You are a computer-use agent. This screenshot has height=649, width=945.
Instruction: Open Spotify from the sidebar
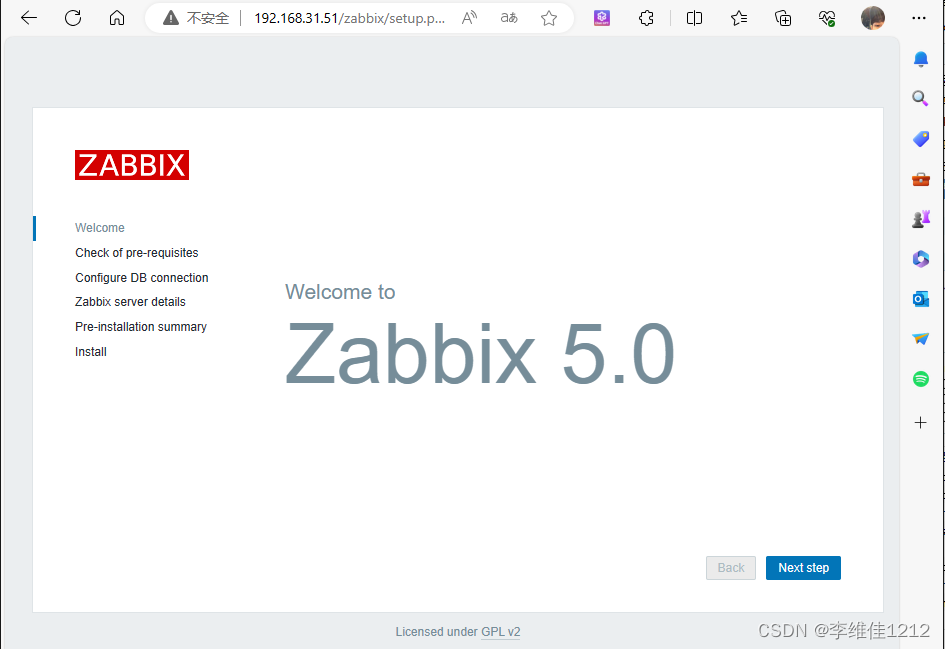(x=920, y=378)
